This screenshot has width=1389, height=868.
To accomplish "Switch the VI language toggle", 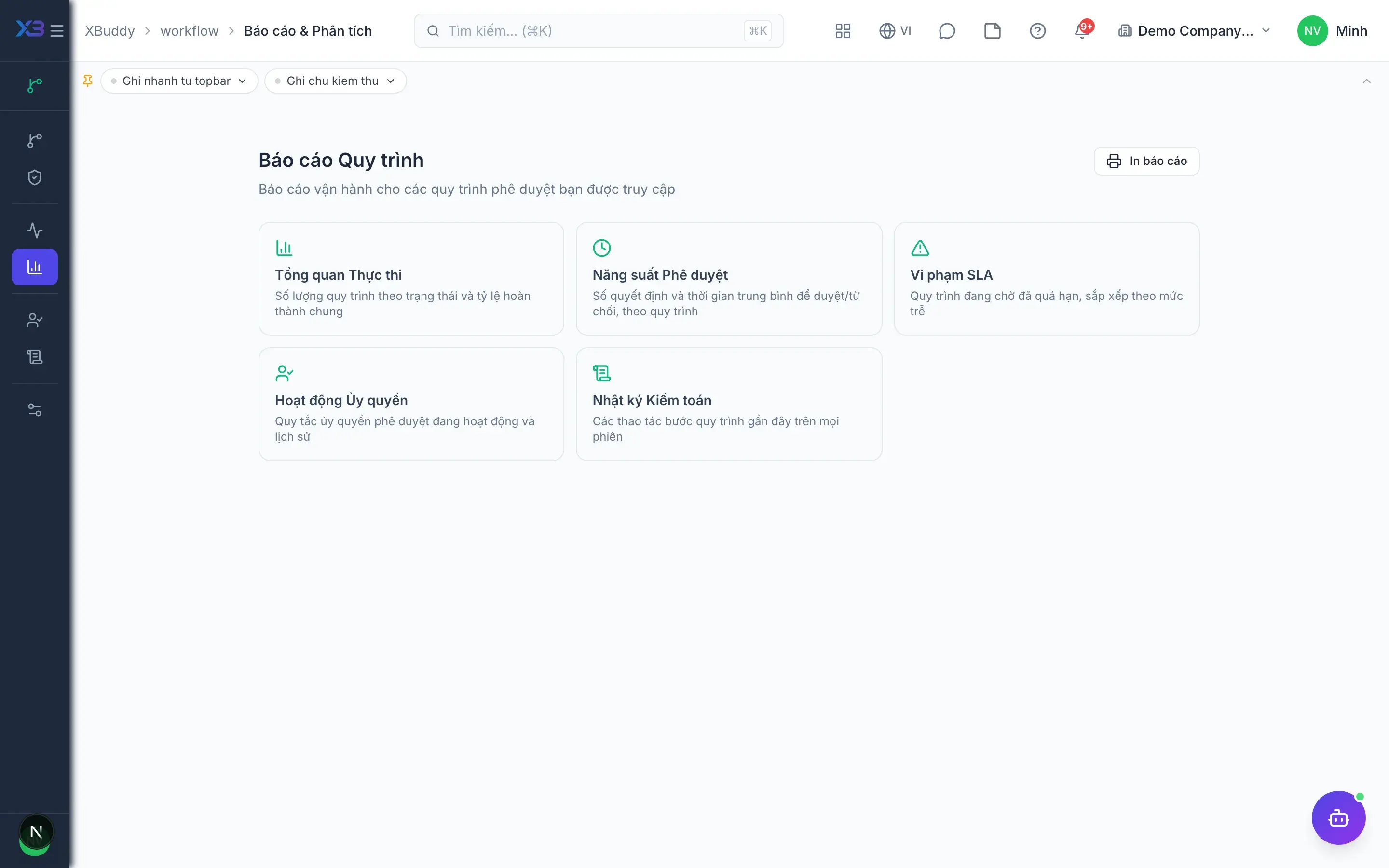I will pyautogui.click(x=895, y=31).
